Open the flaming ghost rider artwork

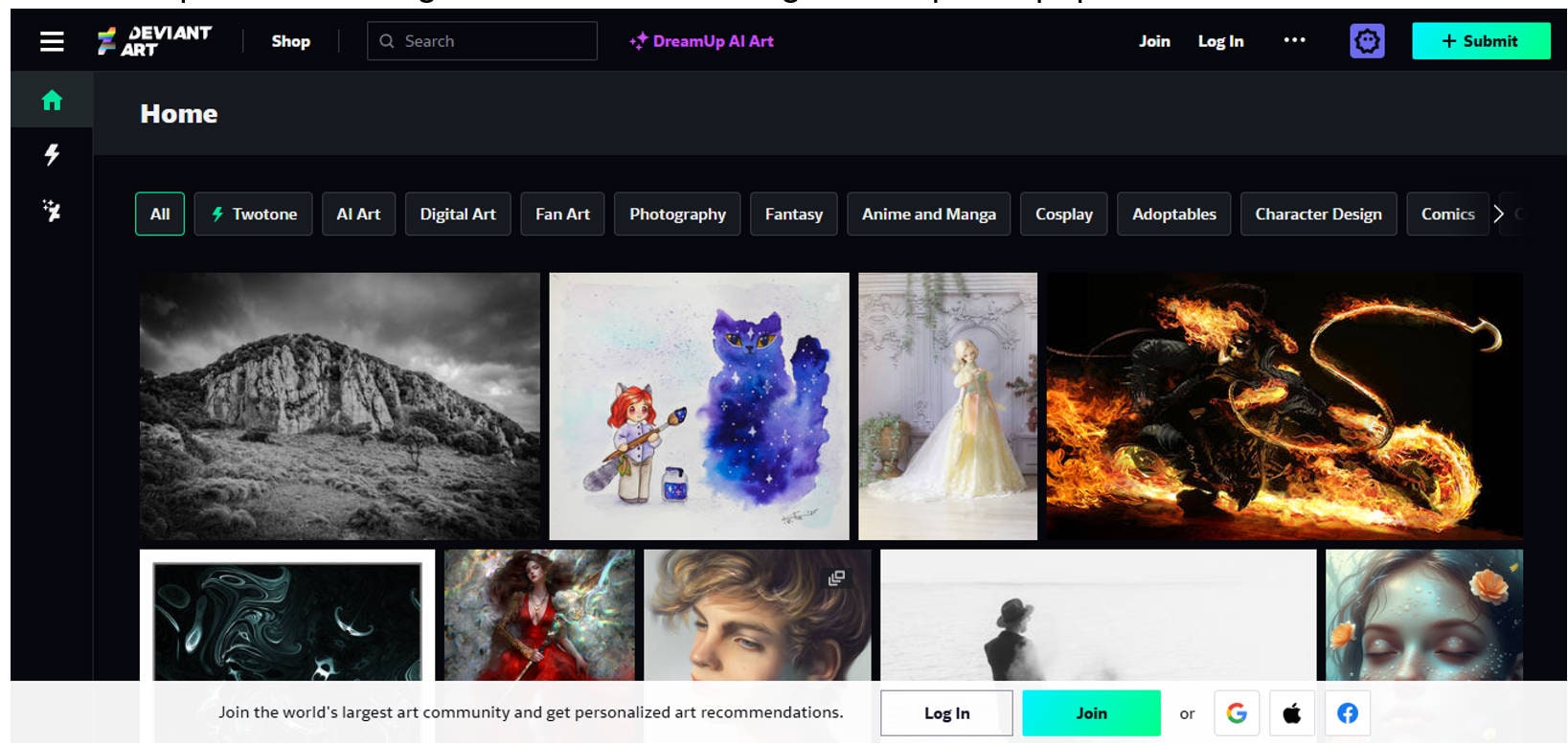pyautogui.click(x=1284, y=406)
